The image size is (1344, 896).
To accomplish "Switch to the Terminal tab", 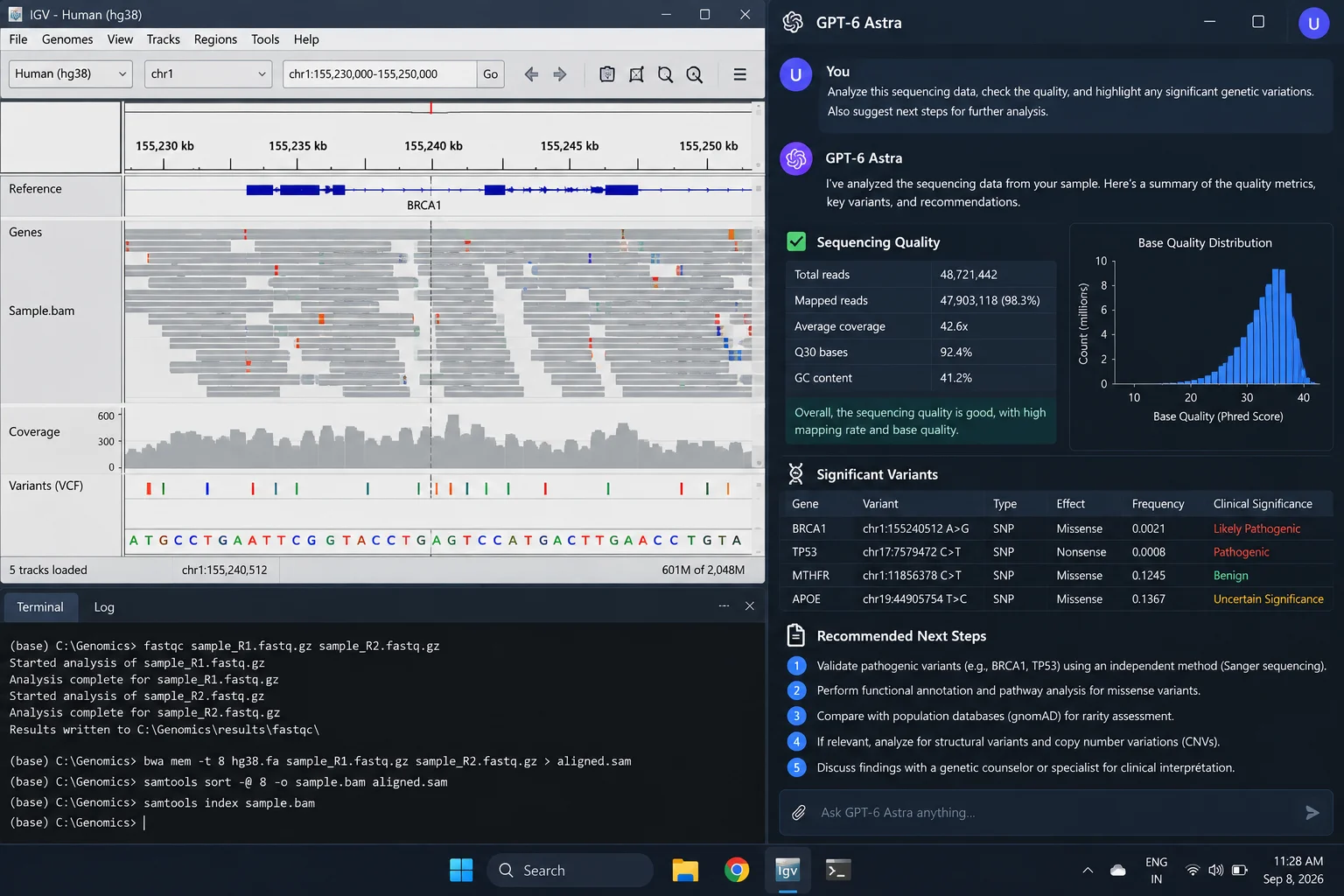I will (x=40, y=606).
